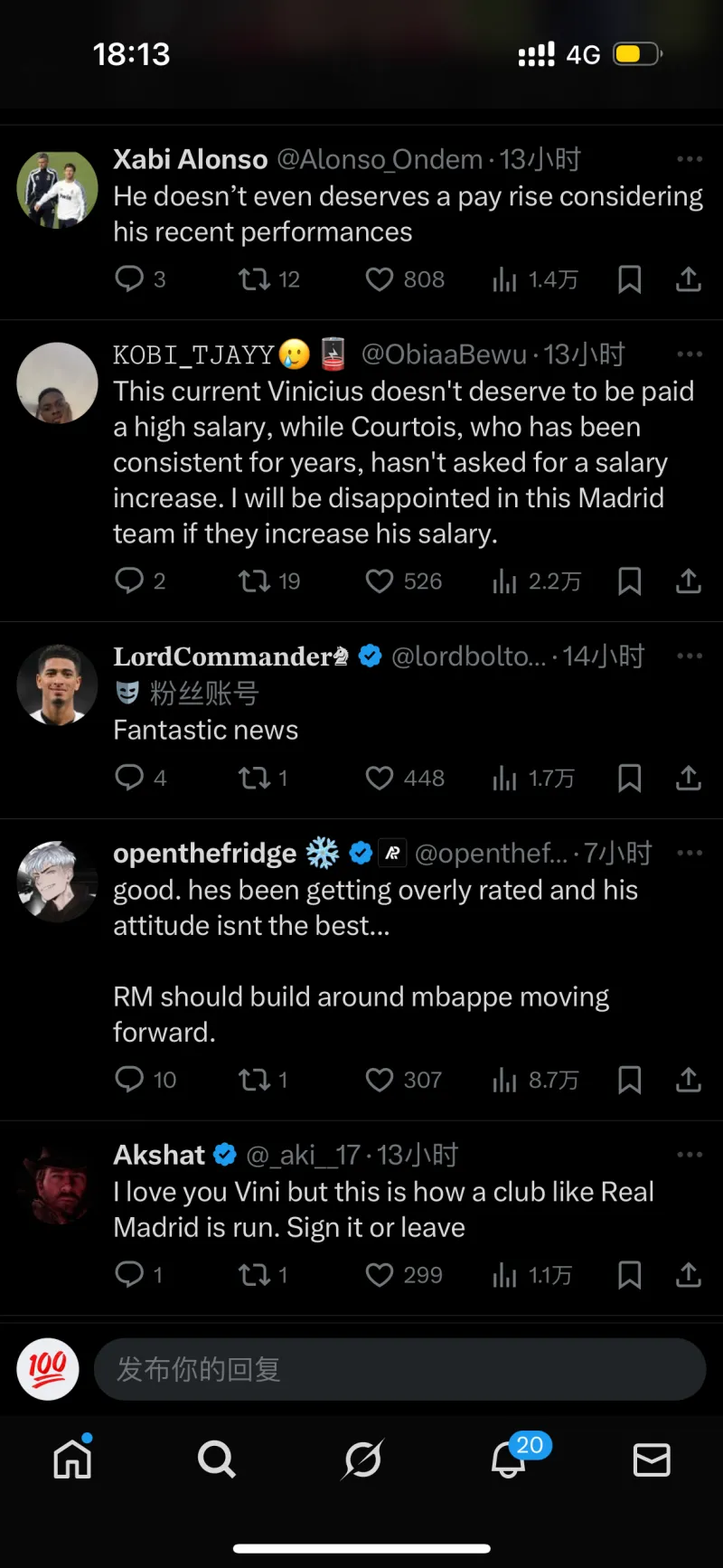Image resolution: width=723 pixels, height=1568 pixels.
Task: Toggle like on Akshat's reply
Action: (380, 1275)
